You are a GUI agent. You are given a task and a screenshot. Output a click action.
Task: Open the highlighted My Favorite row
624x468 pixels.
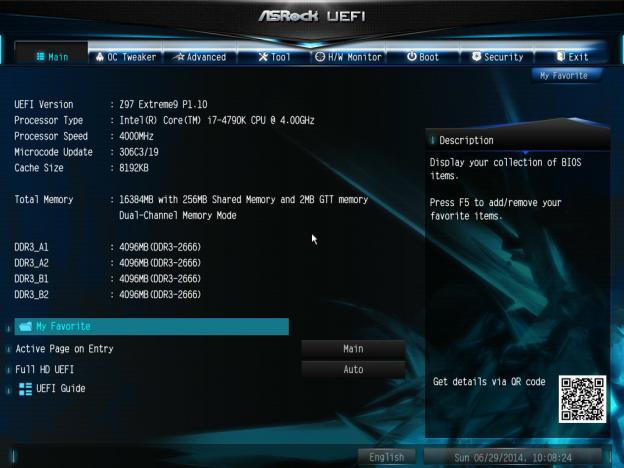click(152, 326)
